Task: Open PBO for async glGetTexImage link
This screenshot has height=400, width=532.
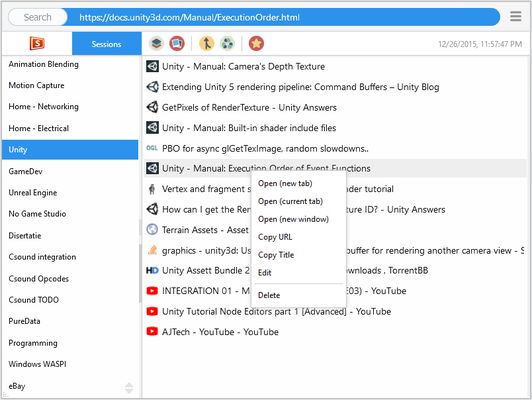Action: [265, 148]
